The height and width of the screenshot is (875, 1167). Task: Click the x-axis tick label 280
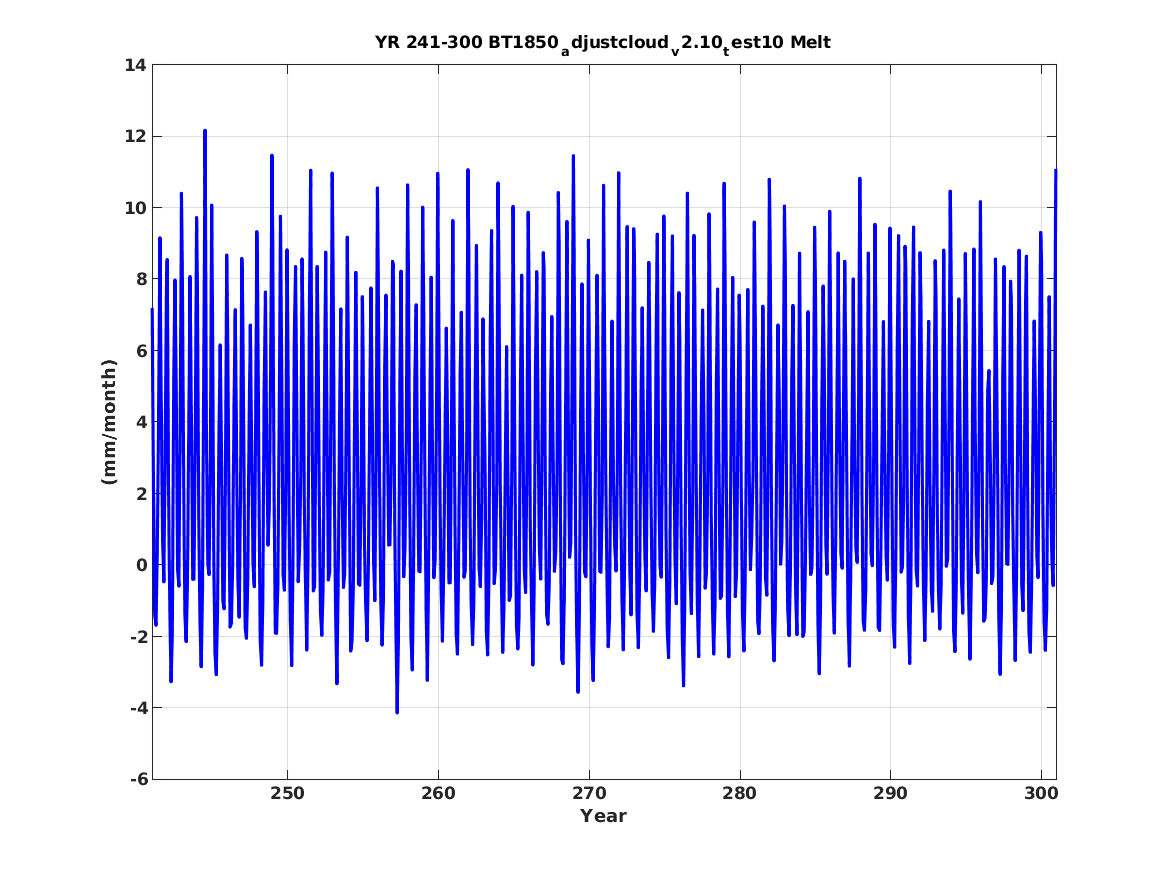[x=740, y=794]
